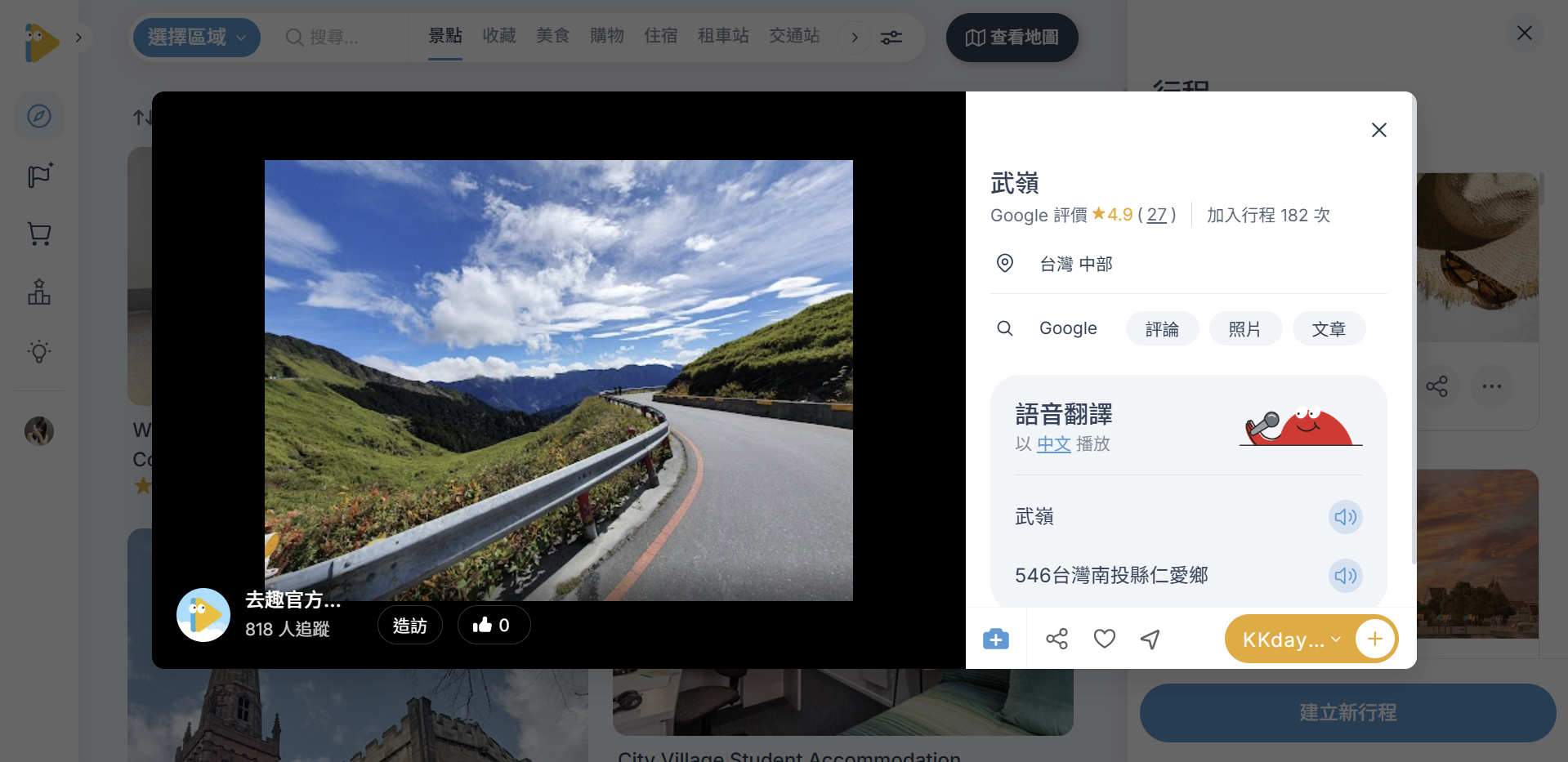
Task: Click the red mascot with microphone illustration
Action: [x=1301, y=426]
